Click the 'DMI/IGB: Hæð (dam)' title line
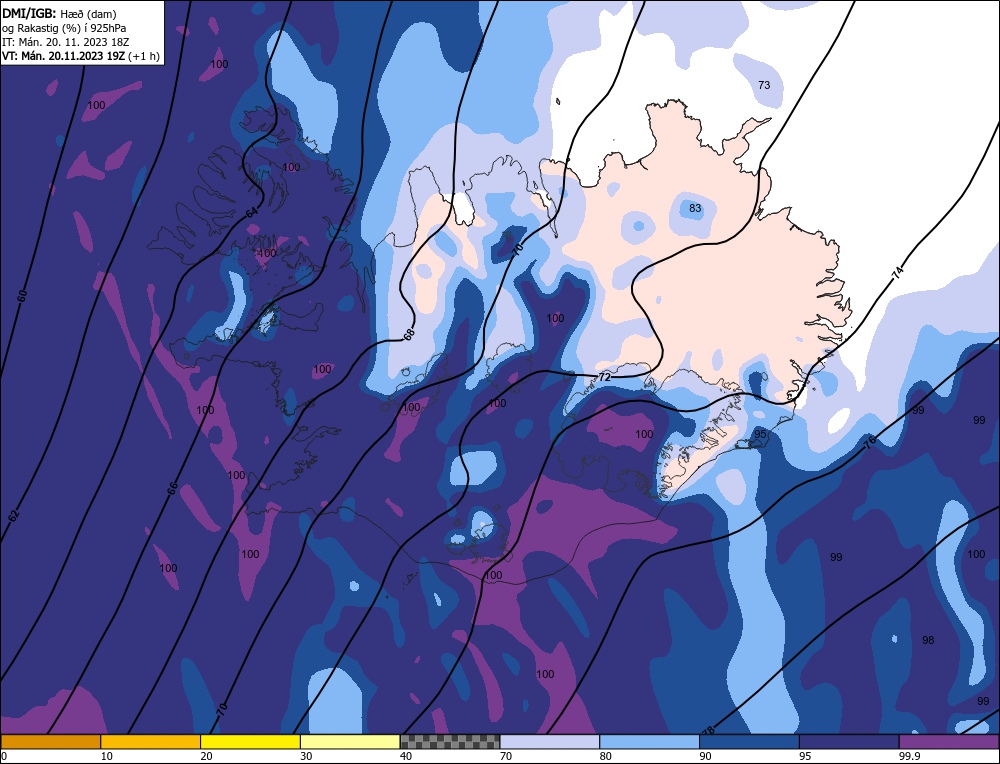Screen dimensions: 1000x764 click(x=59, y=13)
